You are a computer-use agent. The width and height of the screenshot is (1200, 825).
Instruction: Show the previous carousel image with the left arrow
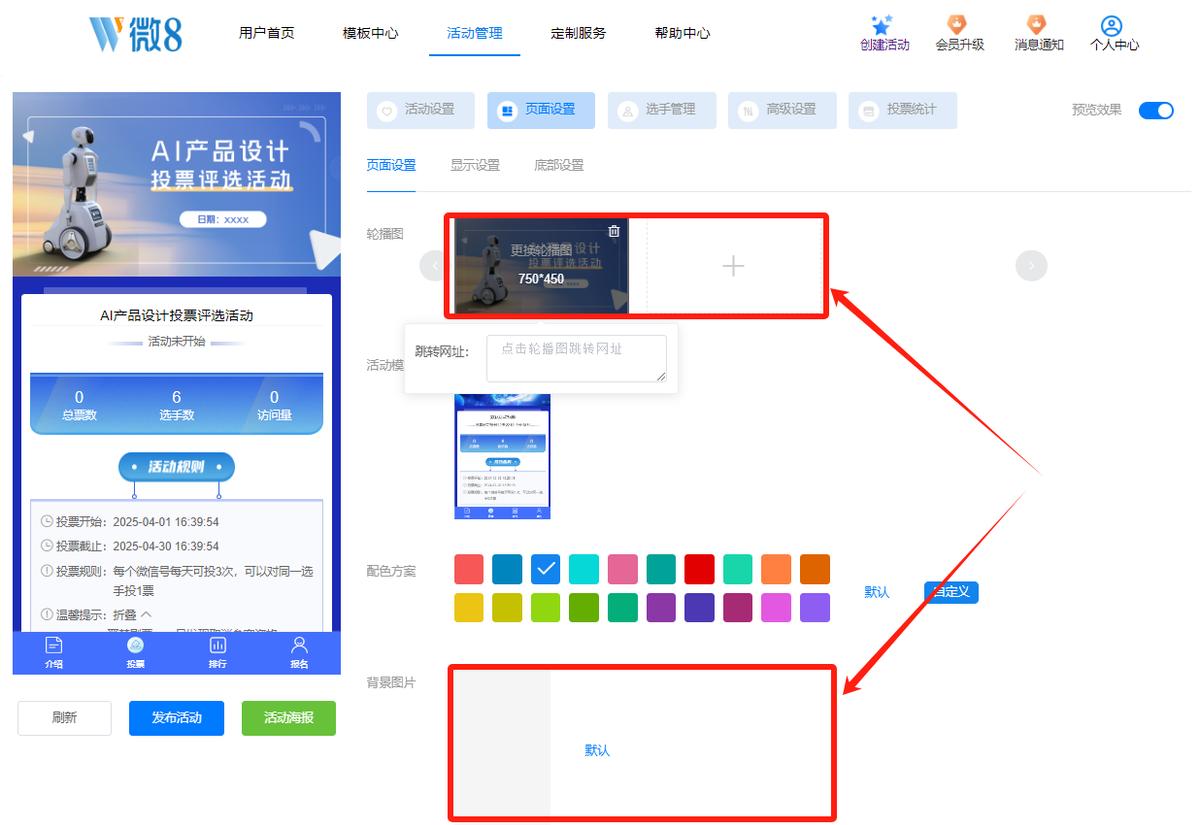coord(433,265)
